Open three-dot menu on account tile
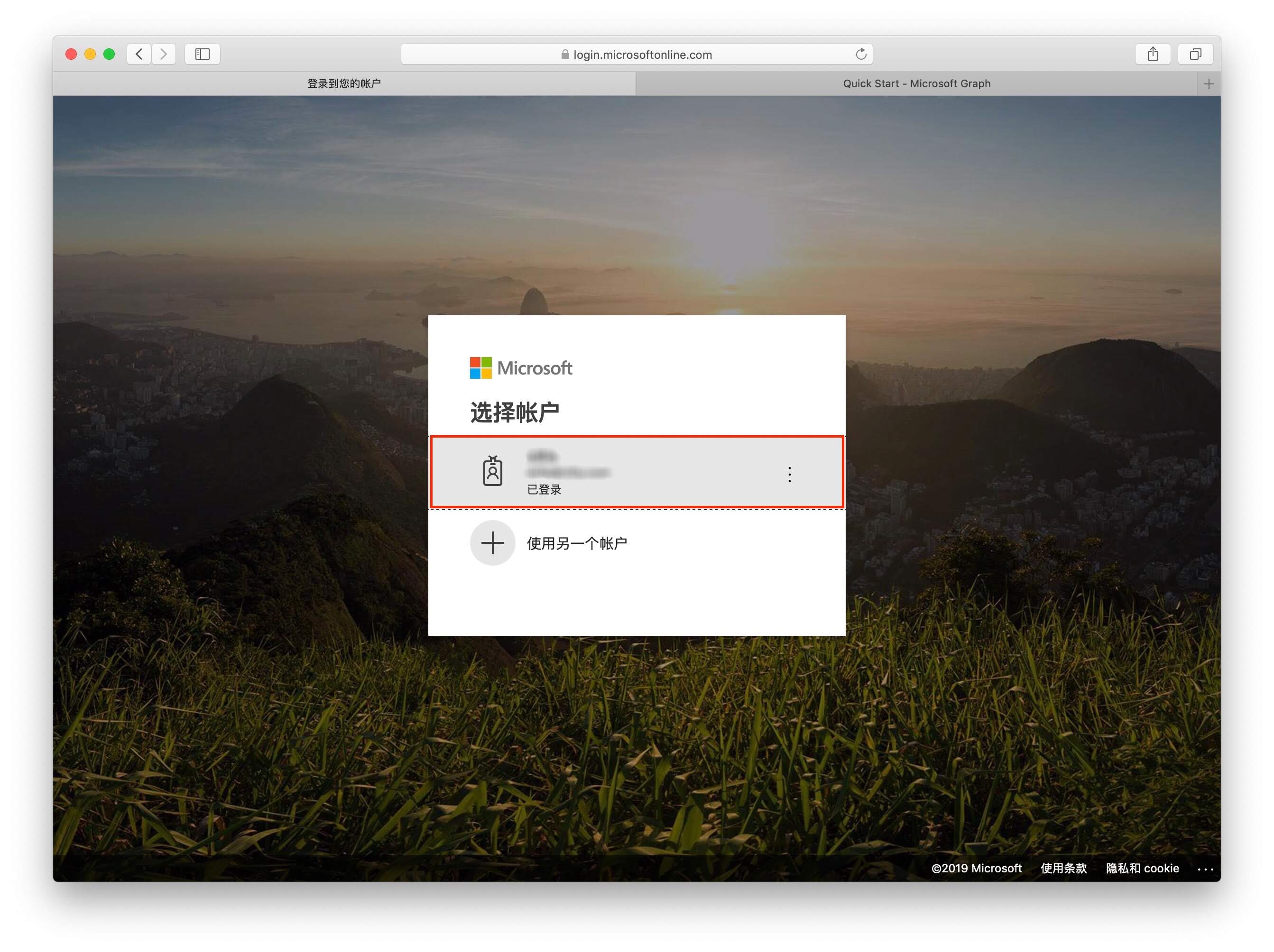Screen dimensions: 1274x952 click(x=789, y=474)
